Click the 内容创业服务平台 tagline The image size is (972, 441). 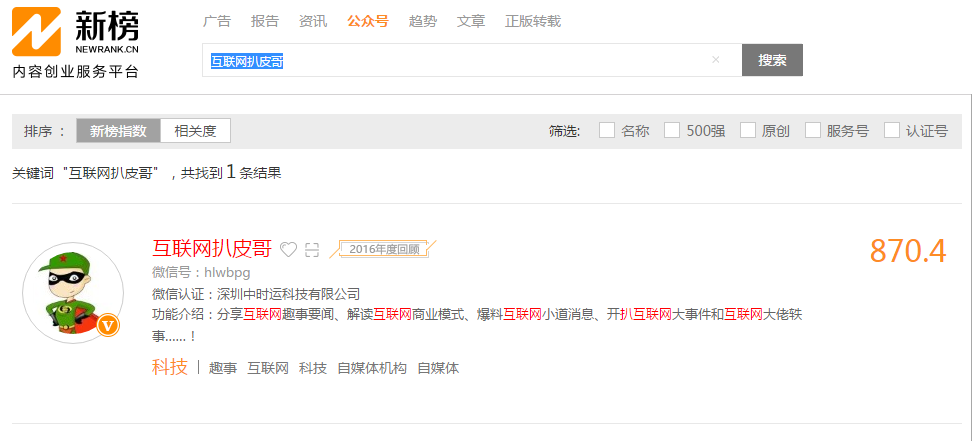point(76,72)
